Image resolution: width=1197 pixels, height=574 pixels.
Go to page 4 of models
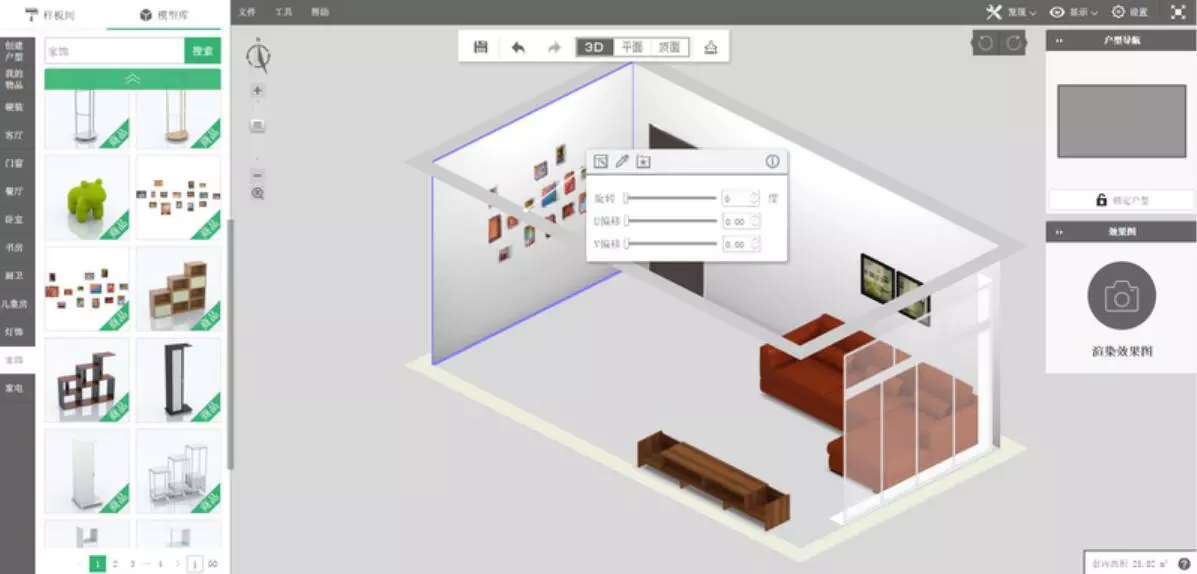pos(160,564)
